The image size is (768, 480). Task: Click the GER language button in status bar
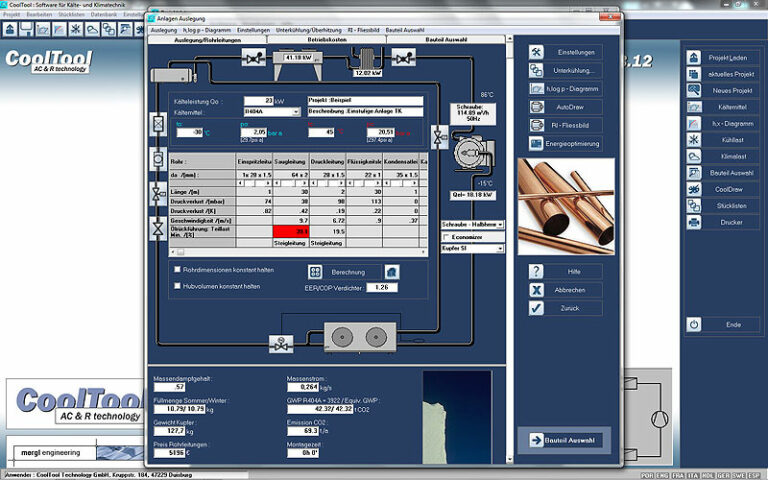point(723,476)
